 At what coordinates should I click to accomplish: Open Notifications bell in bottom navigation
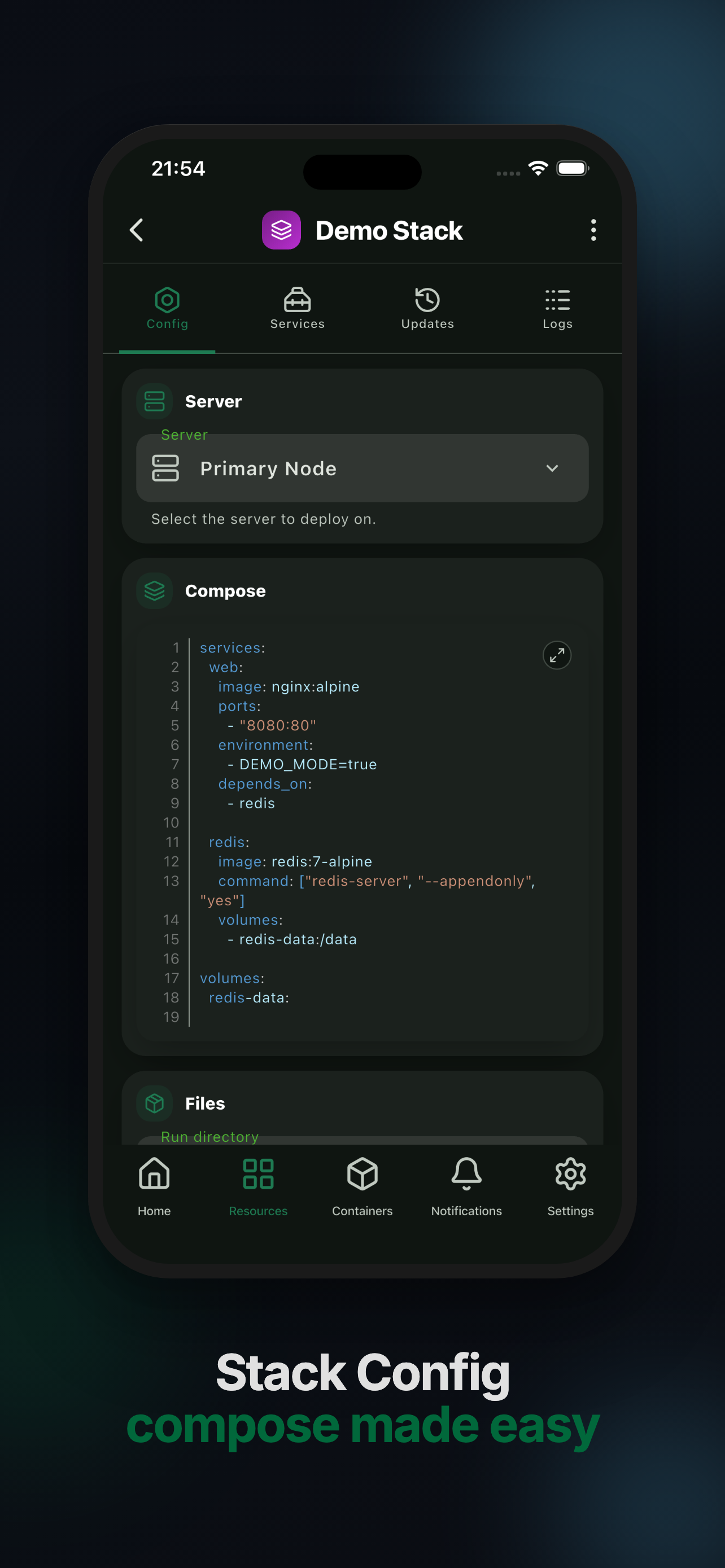coord(466,1186)
